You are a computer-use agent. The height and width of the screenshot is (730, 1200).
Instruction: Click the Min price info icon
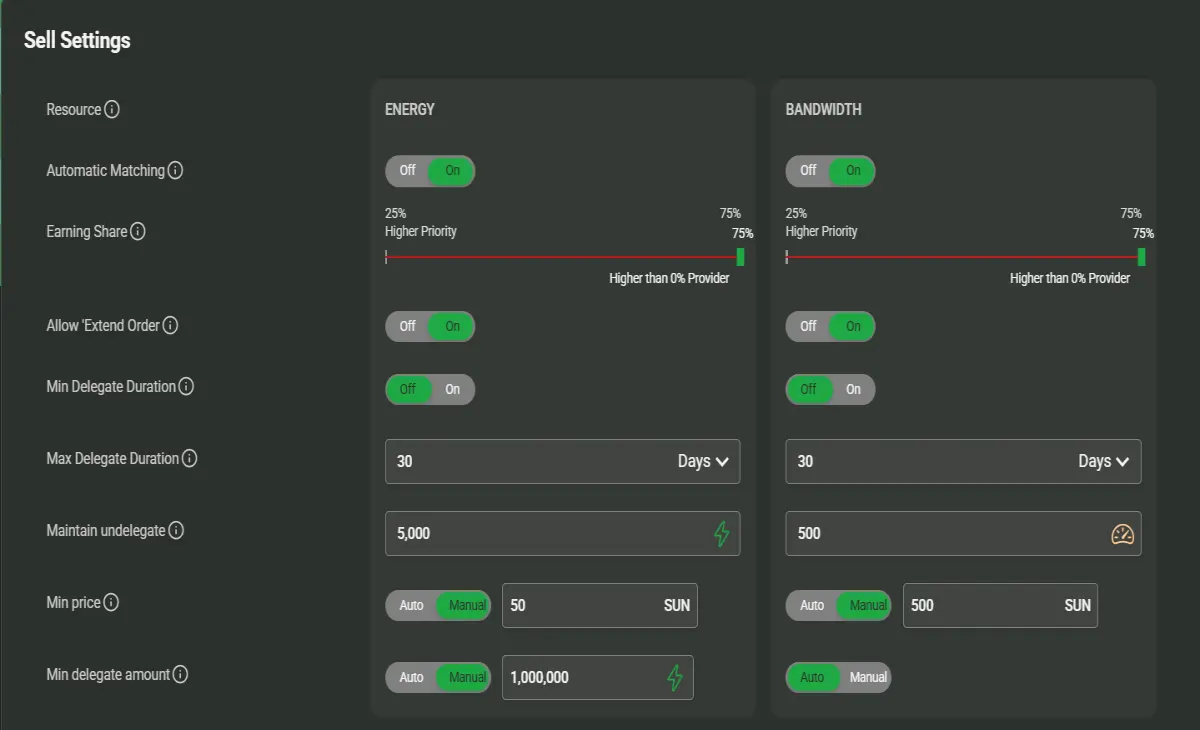click(x=111, y=602)
